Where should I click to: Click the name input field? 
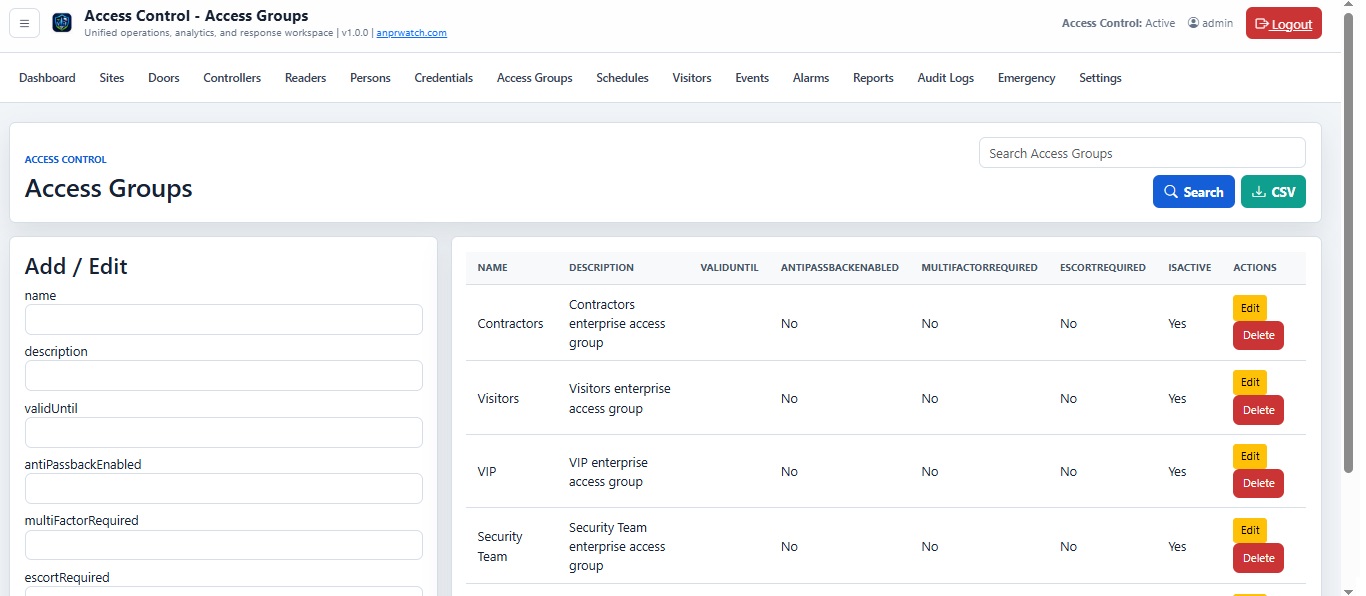(x=224, y=320)
